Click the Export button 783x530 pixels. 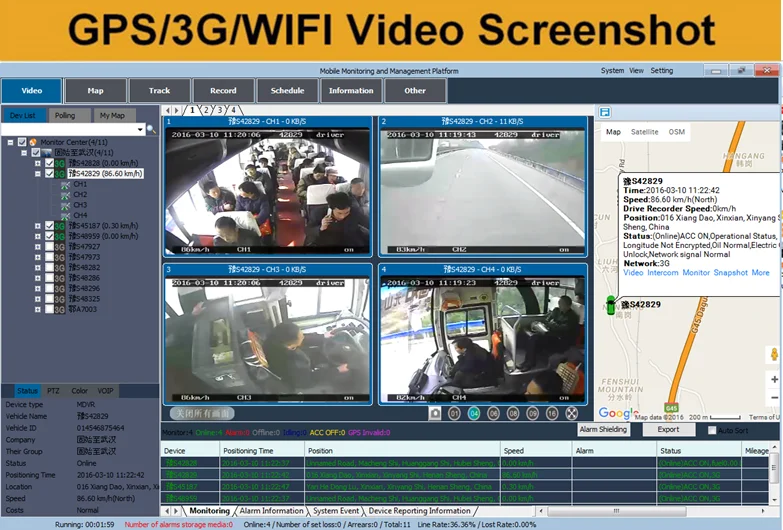668,430
